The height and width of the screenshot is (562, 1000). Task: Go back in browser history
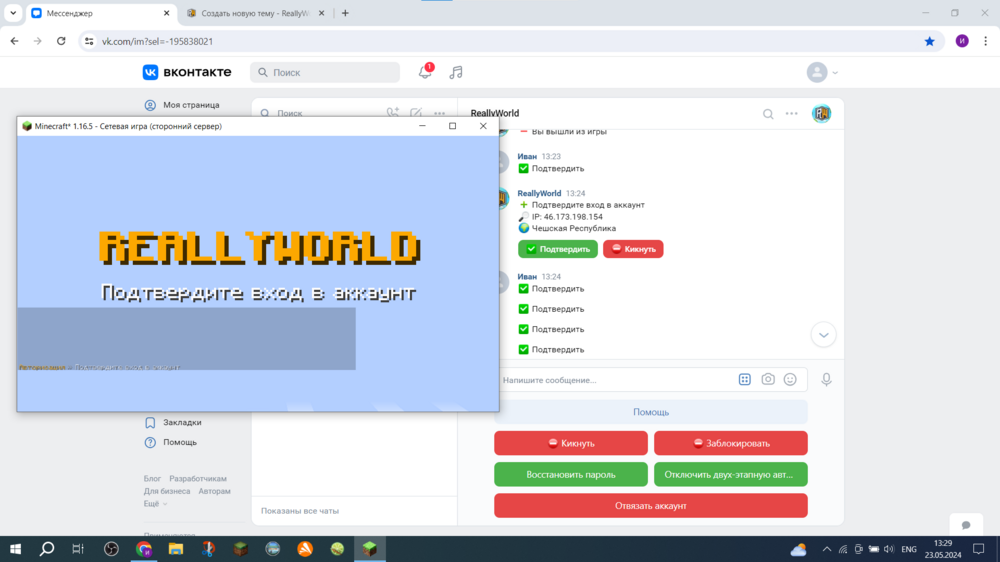point(15,41)
